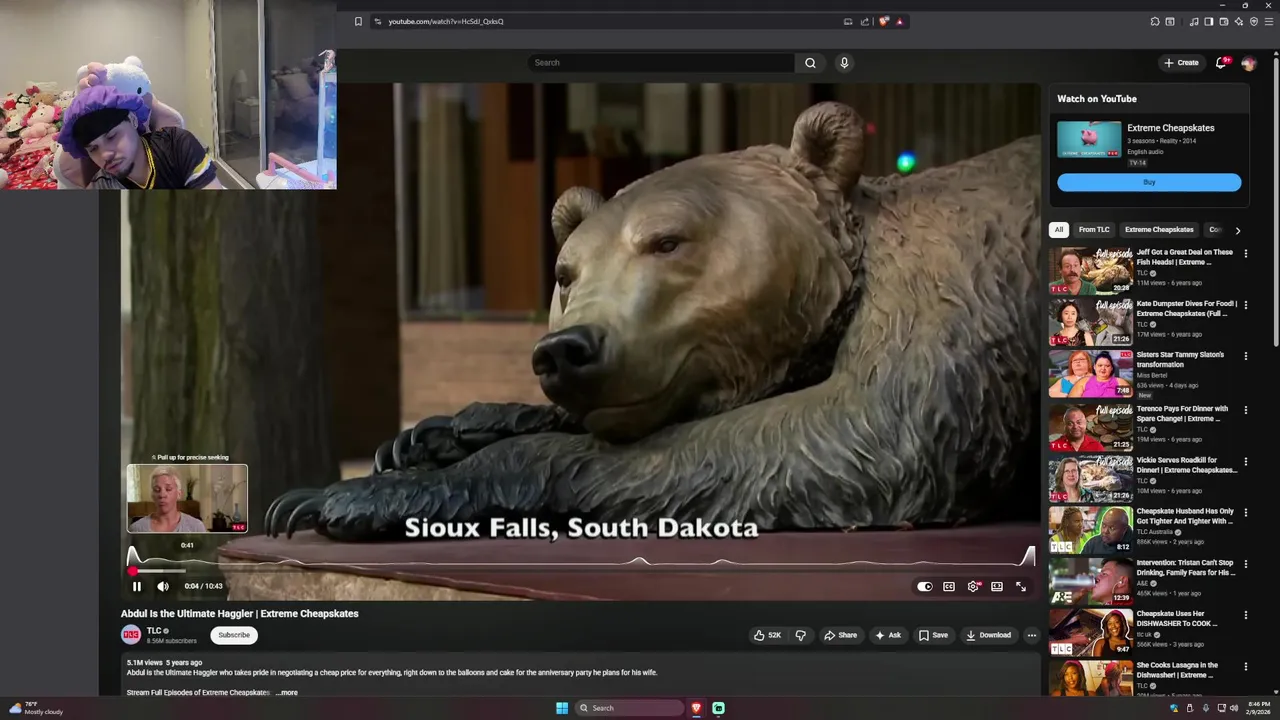Open the TLC channel avatar

click(x=131, y=635)
